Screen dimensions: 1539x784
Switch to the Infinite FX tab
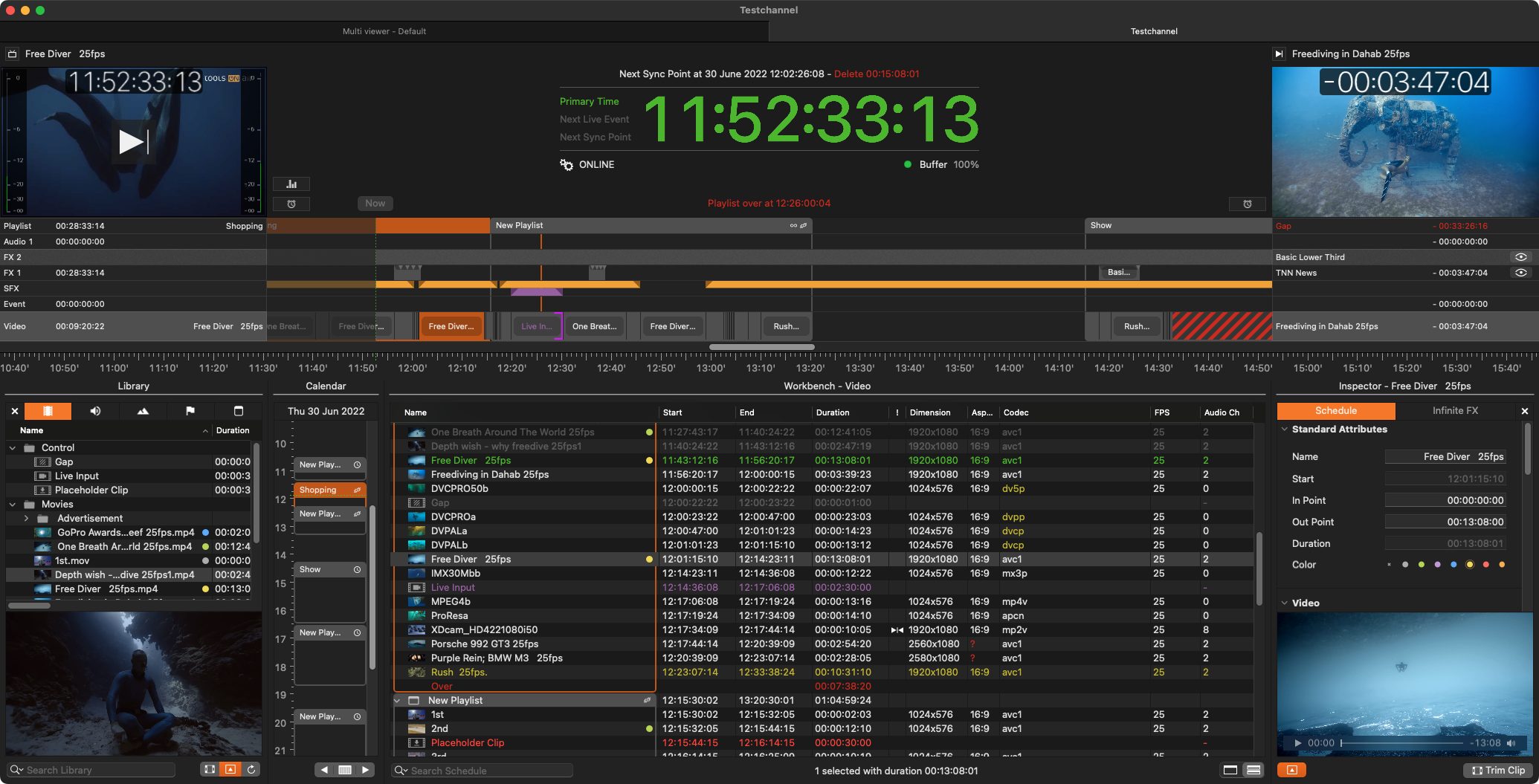click(x=1455, y=411)
